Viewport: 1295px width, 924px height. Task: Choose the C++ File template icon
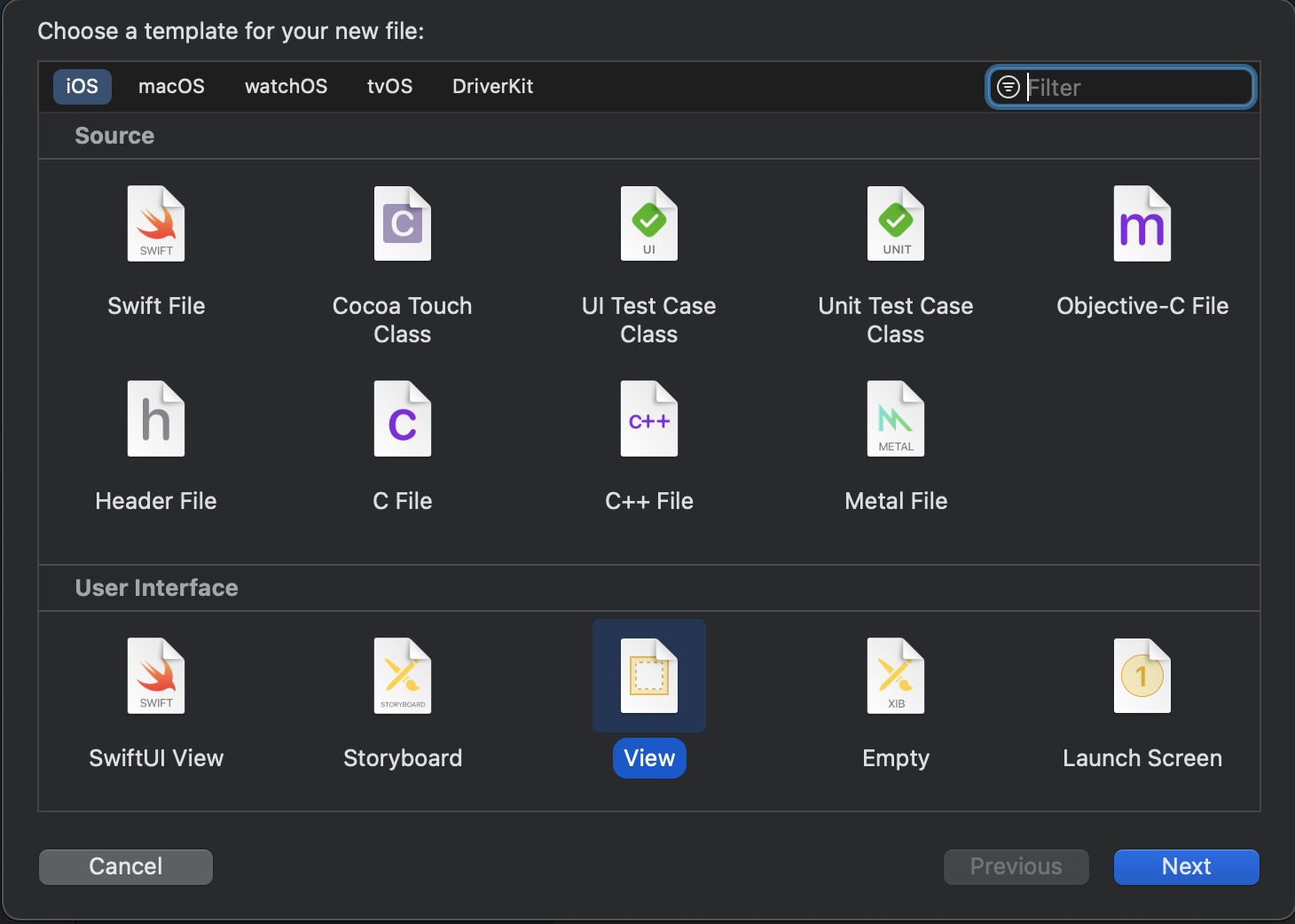coord(649,419)
